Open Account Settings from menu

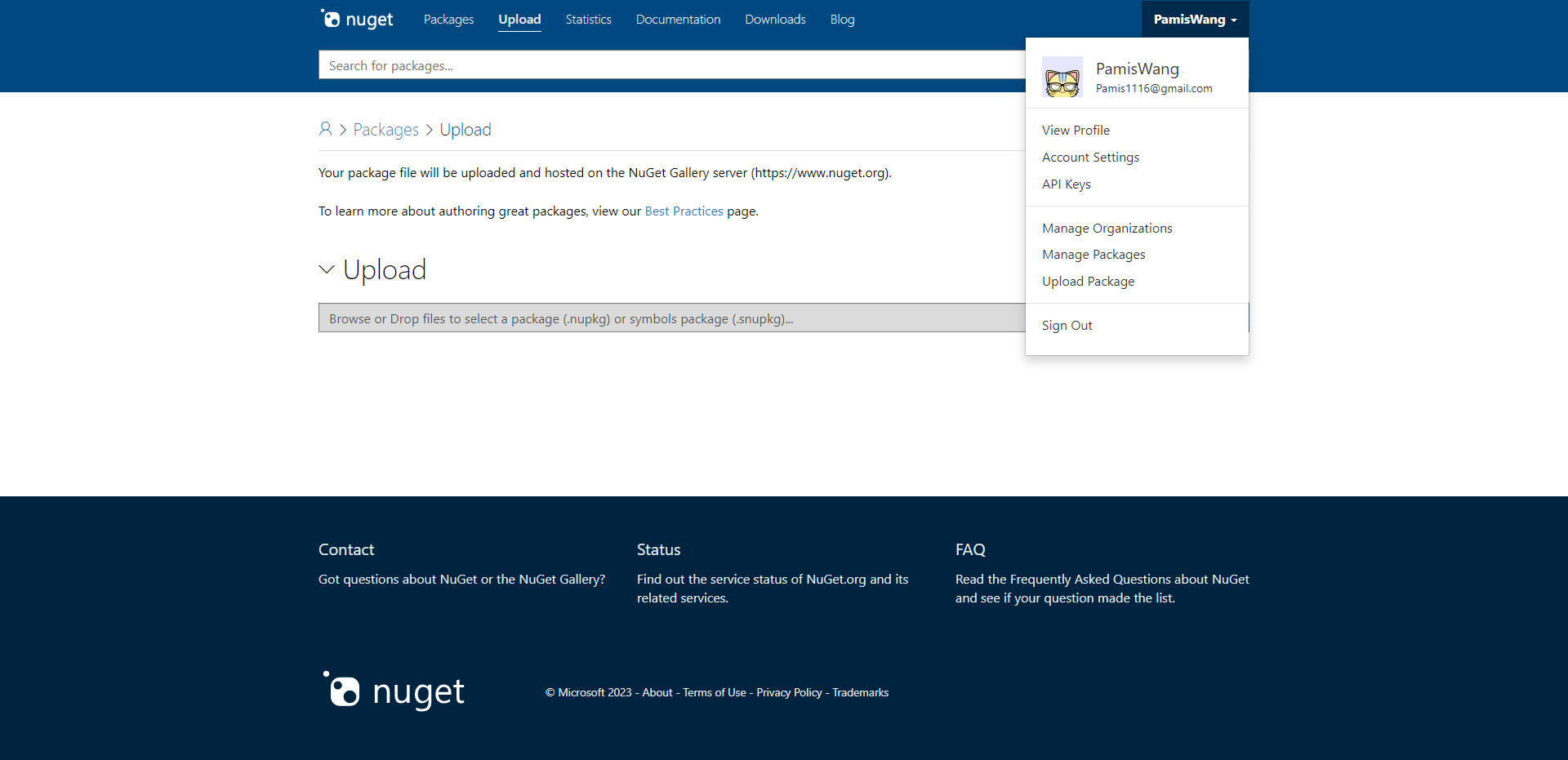click(1090, 157)
